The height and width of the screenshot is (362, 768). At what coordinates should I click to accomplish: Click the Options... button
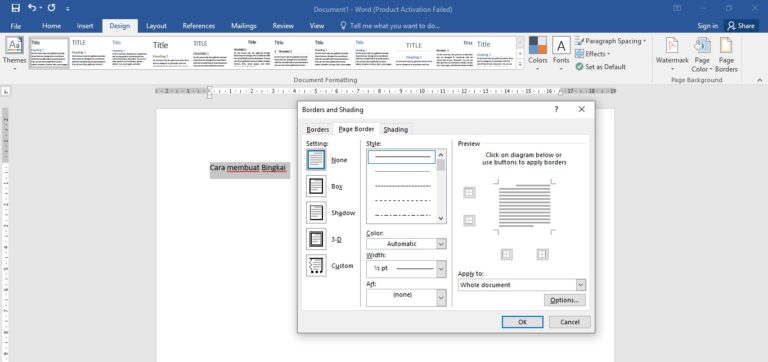[x=564, y=300]
